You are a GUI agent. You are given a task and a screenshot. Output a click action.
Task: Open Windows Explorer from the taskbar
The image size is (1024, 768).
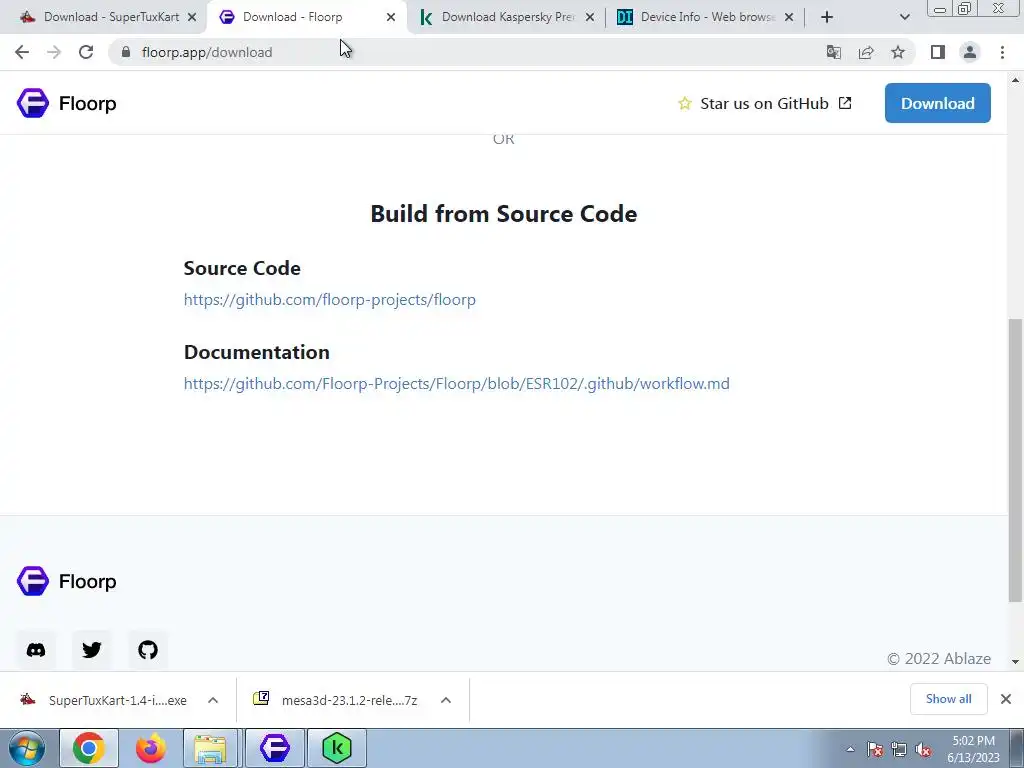coord(211,748)
